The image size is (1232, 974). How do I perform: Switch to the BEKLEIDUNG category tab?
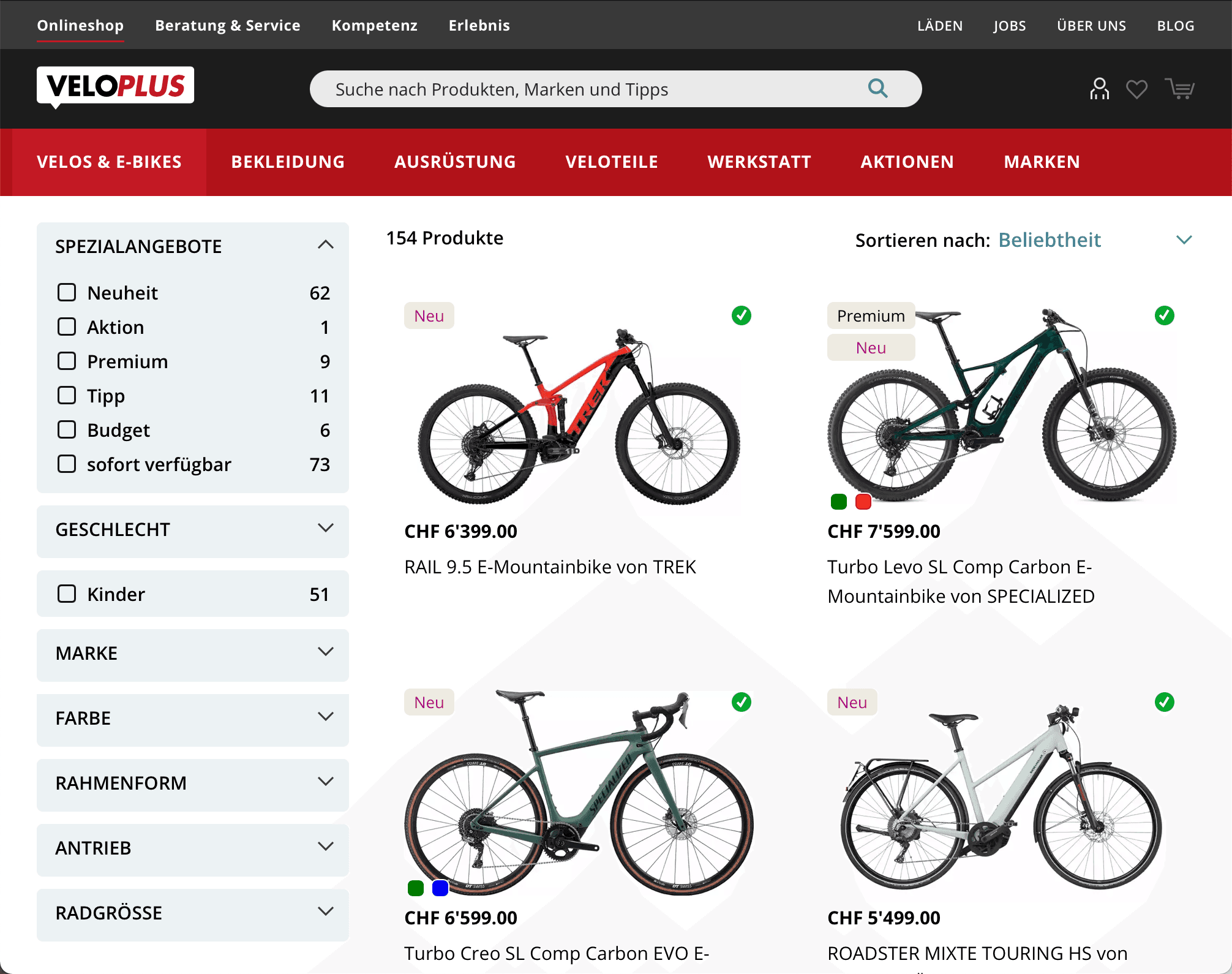pyautogui.click(x=287, y=162)
